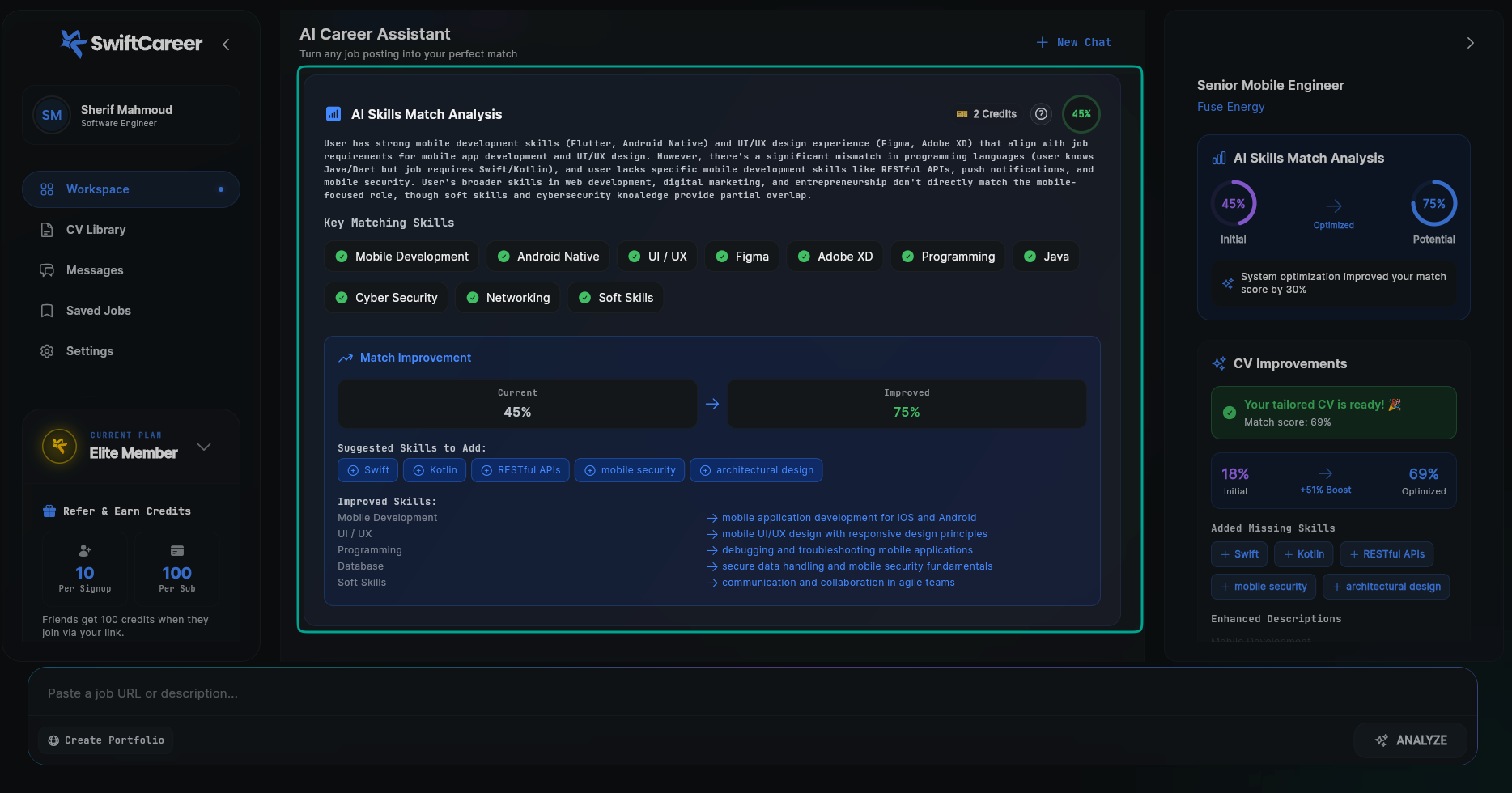Viewport: 1512px width, 793px height.
Task: Click the AI Skills Match Analysis chart icon
Action: [x=332, y=113]
